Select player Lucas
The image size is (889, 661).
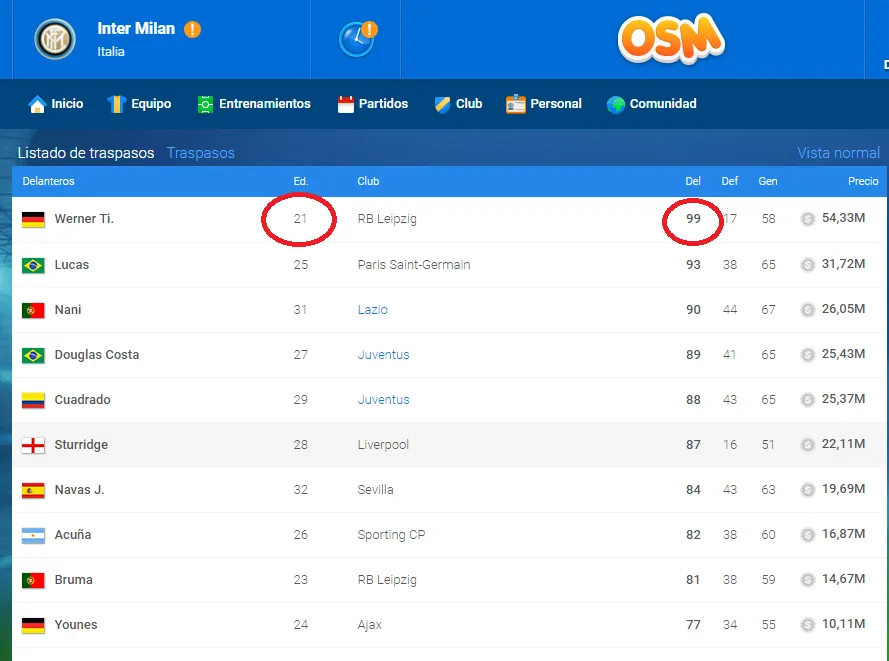pos(71,265)
